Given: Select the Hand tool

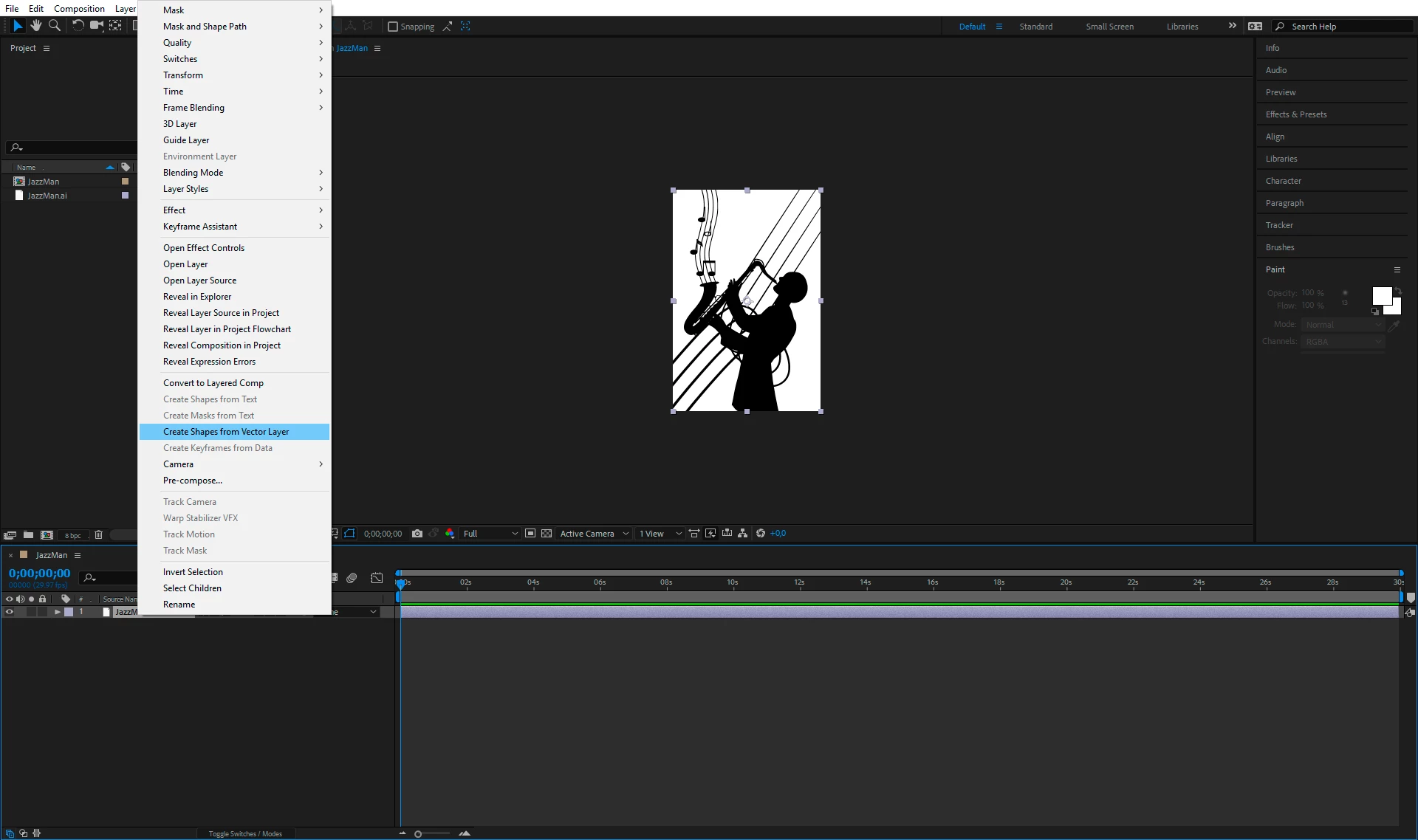Looking at the screenshot, I should (x=35, y=26).
